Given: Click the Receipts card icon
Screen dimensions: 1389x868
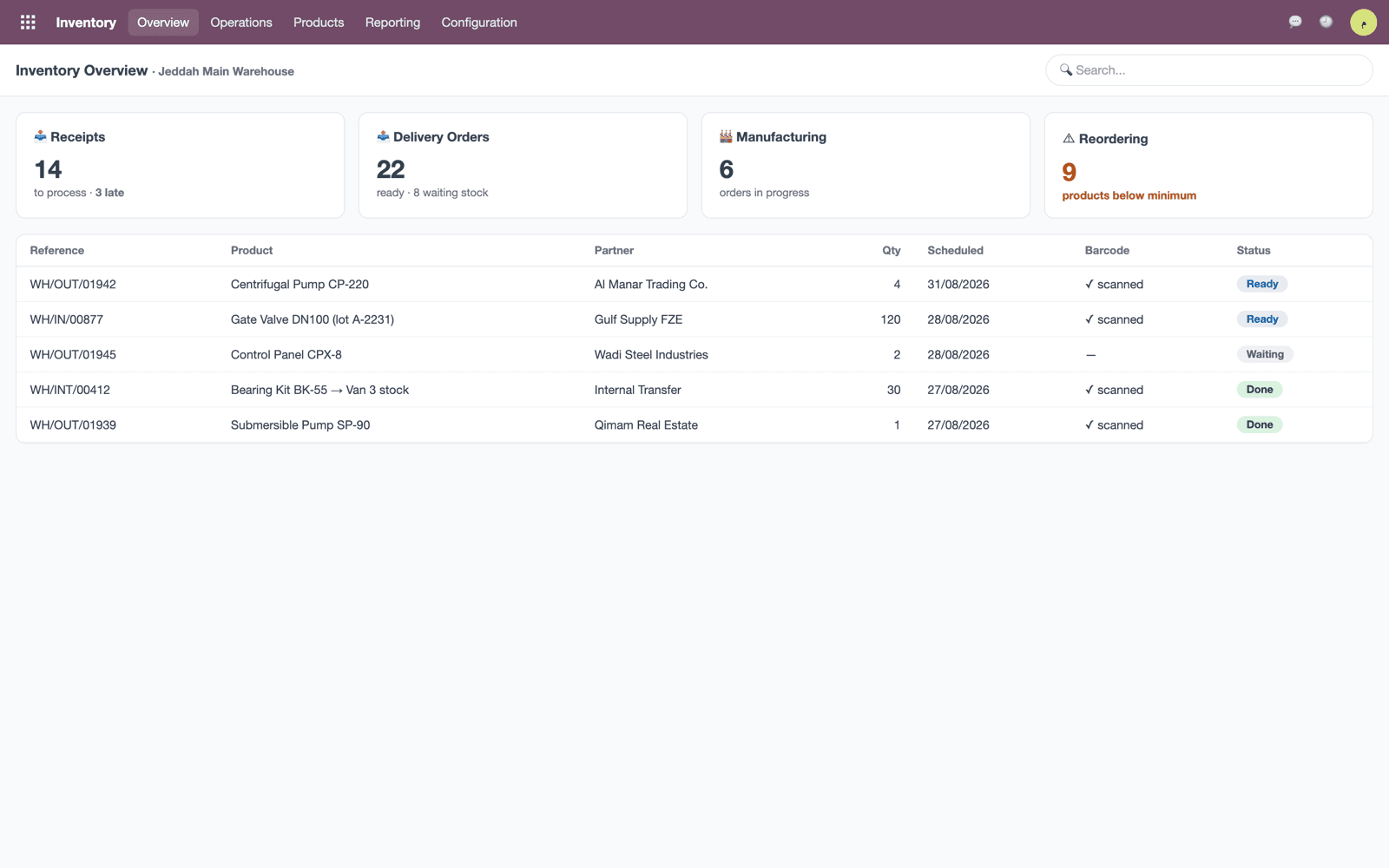Looking at the screenshot, I should point(40,136).
